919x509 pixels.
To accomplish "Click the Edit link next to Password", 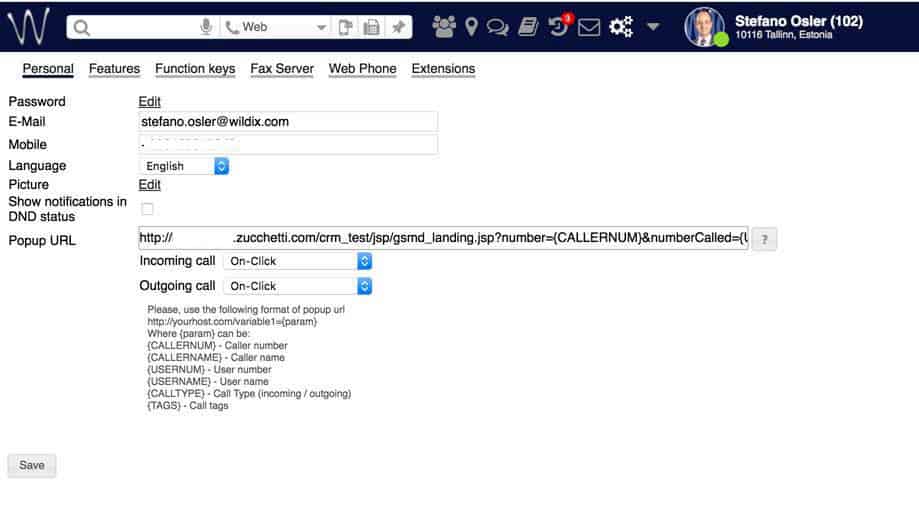I will pos(149,101).
